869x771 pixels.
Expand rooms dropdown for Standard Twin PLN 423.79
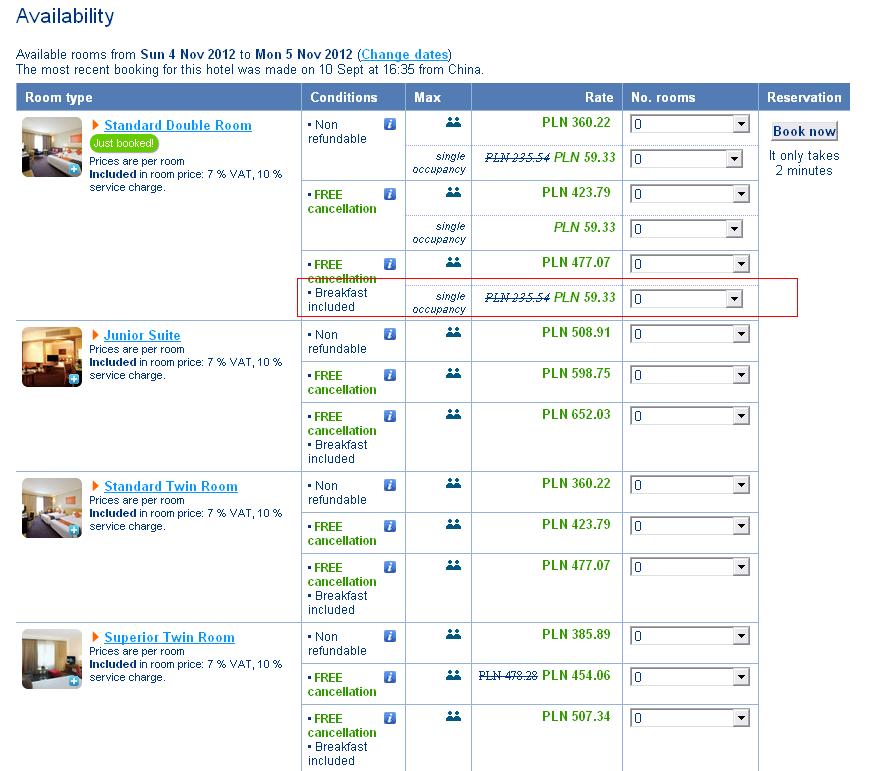pos(690,526)
